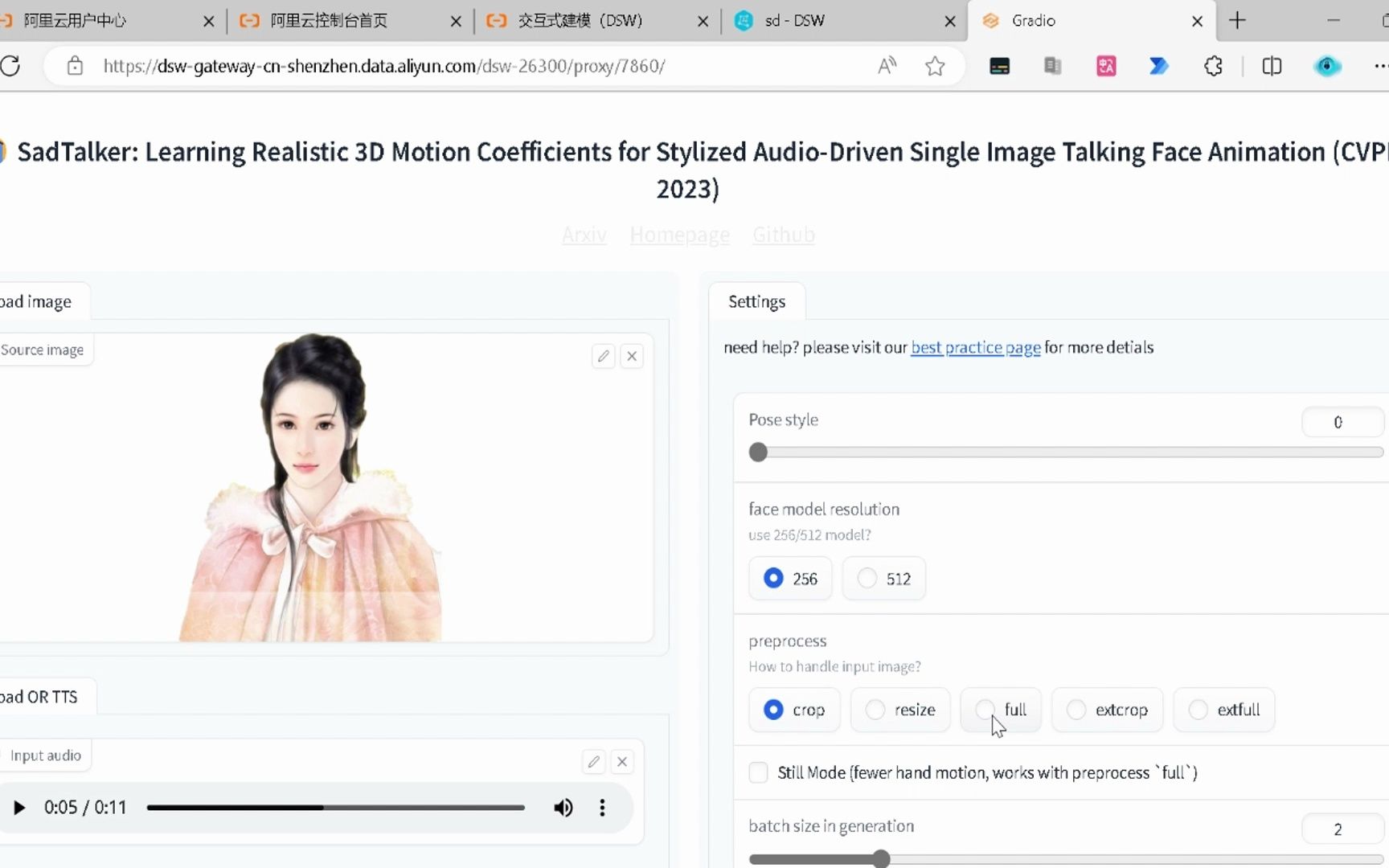Screen dimensions: 1389x868
Task: Click the uploaded source portrait image
Action: click(310, 488)
